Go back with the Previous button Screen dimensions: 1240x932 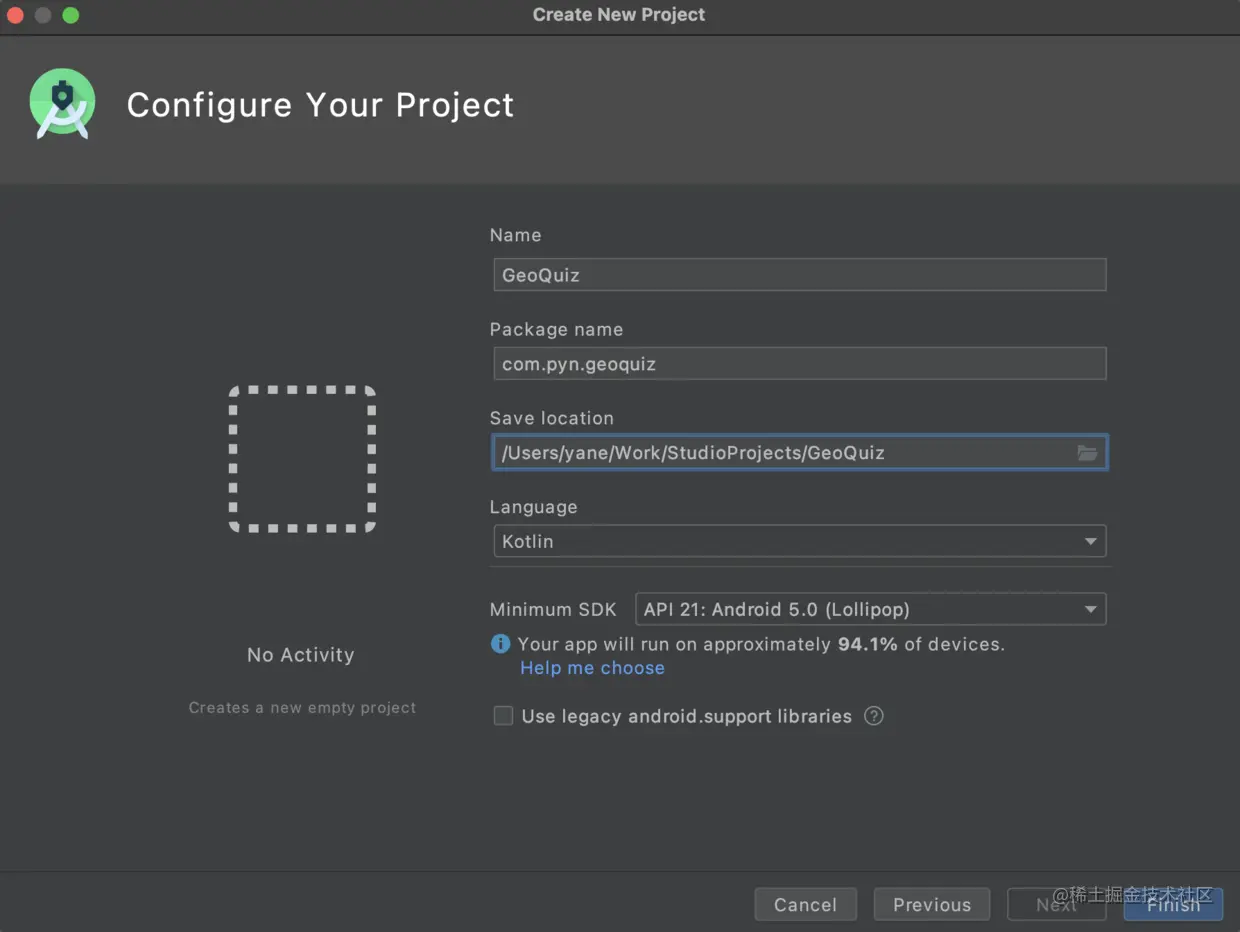point(931,904)
